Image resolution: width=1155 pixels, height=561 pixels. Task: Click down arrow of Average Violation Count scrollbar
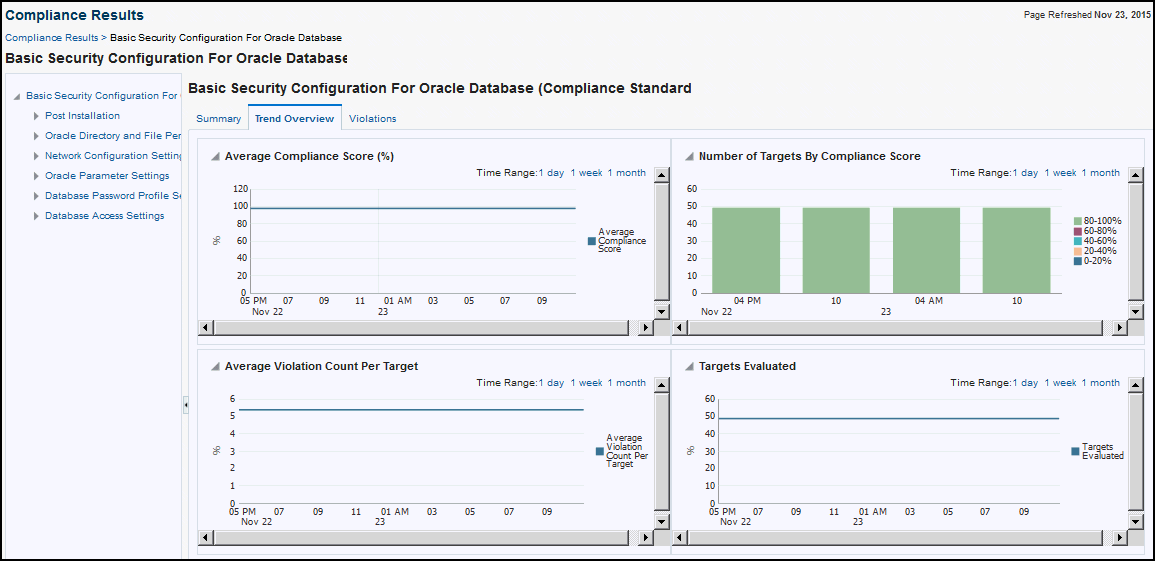661,521
